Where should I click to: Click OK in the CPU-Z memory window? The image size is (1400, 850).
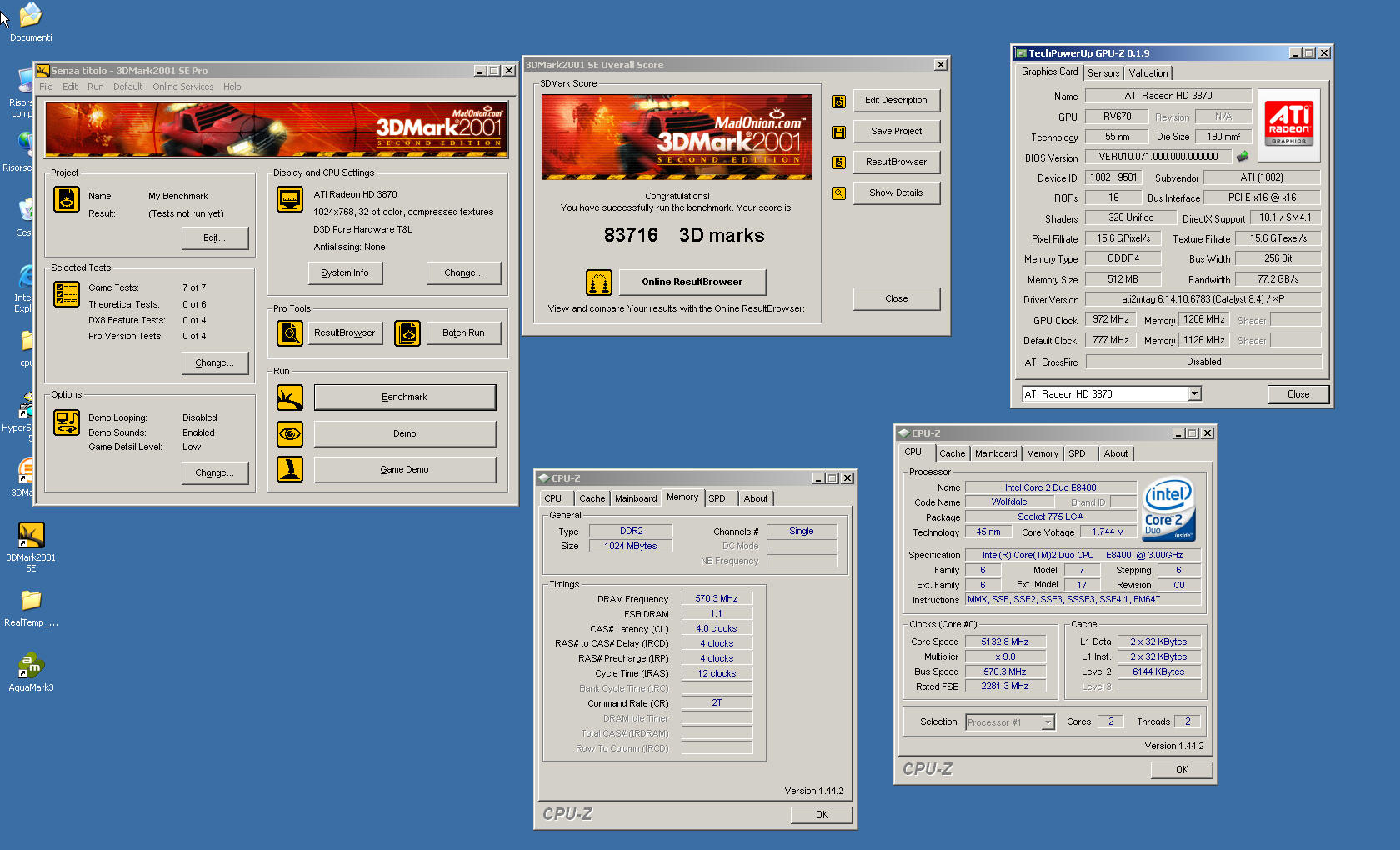coord(822,815)
